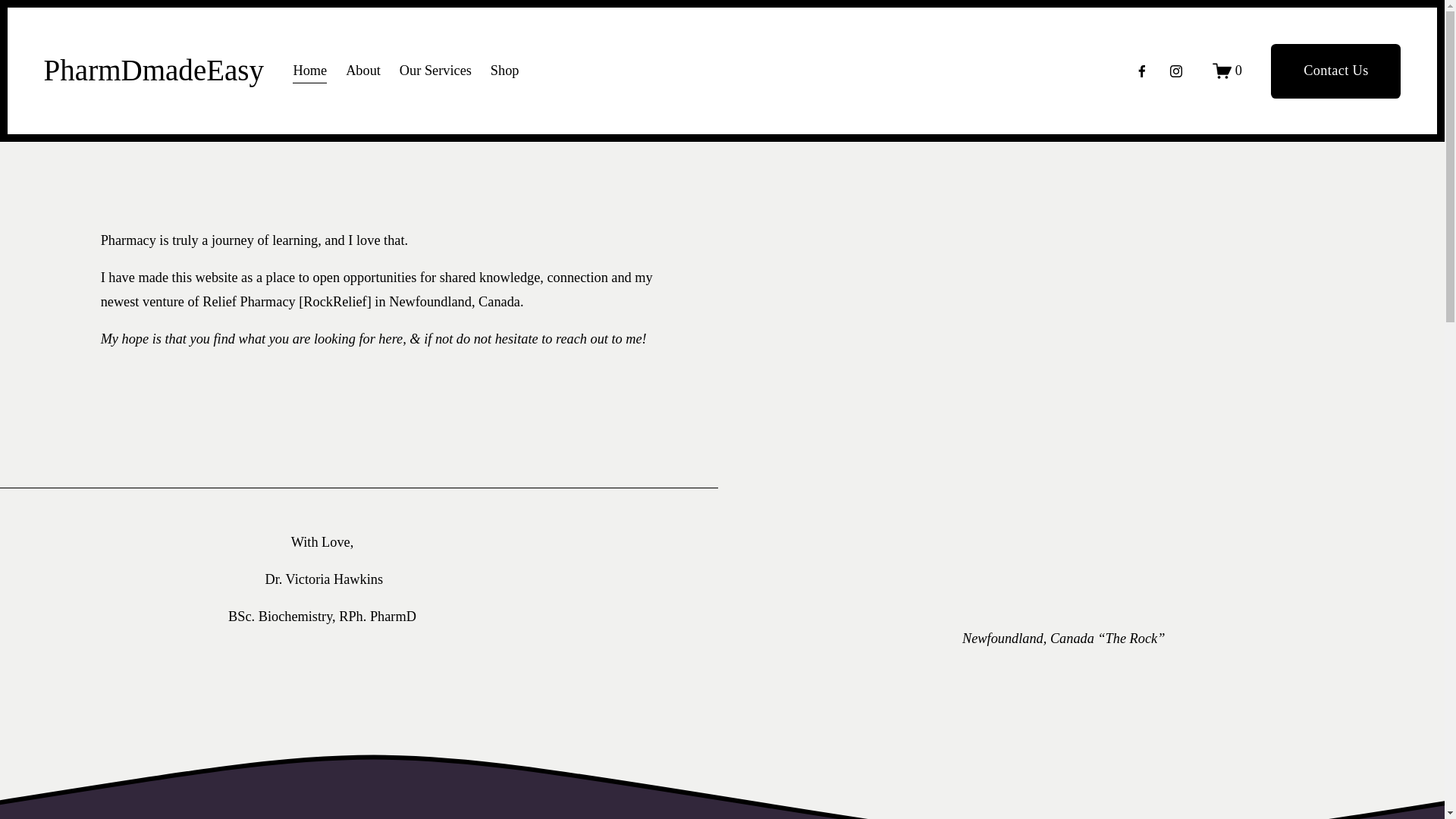Click the 'With Love,' text line
This screenshot has width=1456, height=819.
pyautogui.click(x=322, y=542)
